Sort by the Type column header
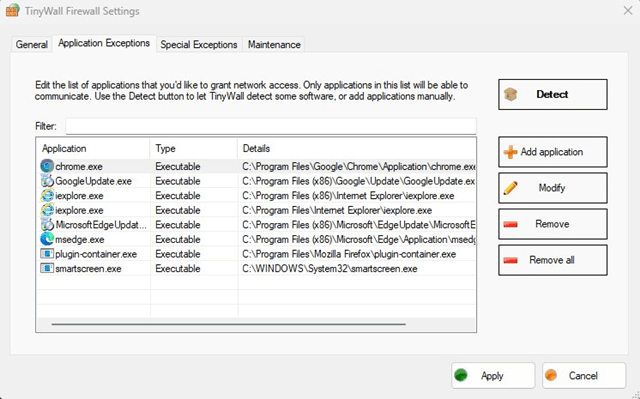Screen dimensions: 640x399 click(193, 148)
